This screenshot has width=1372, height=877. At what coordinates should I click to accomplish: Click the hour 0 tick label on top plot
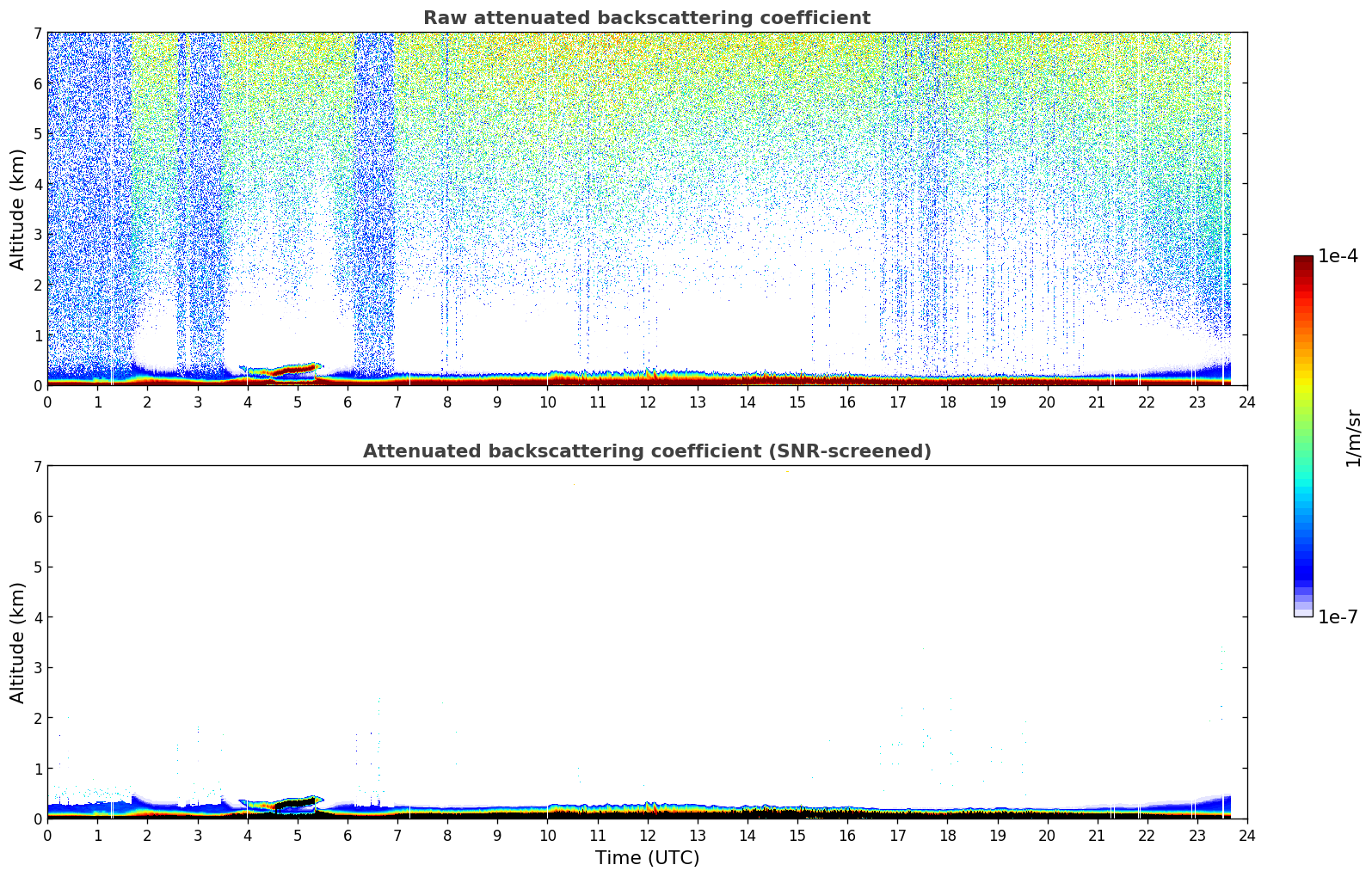47,402
